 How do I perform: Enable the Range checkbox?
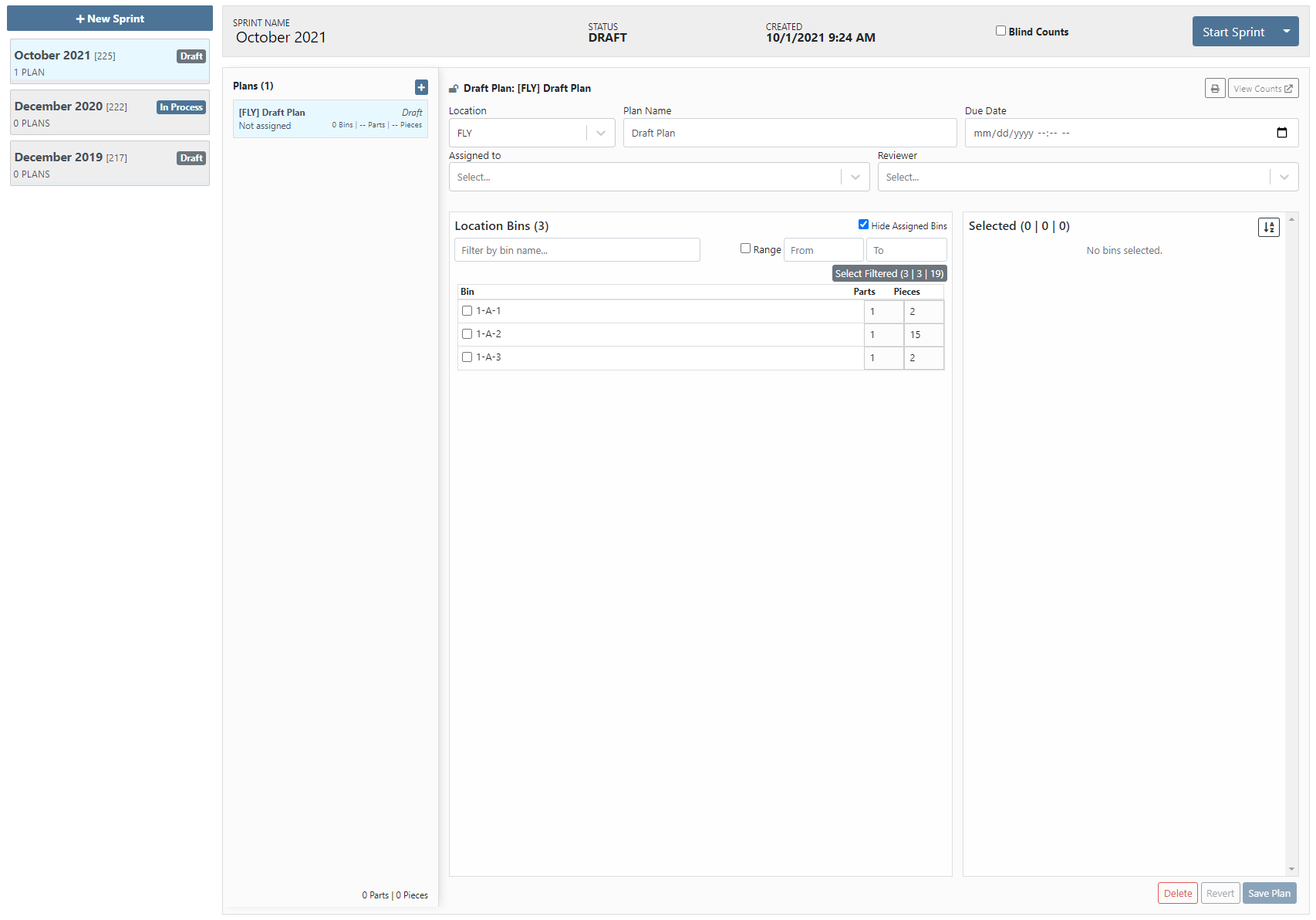(745, 249)
